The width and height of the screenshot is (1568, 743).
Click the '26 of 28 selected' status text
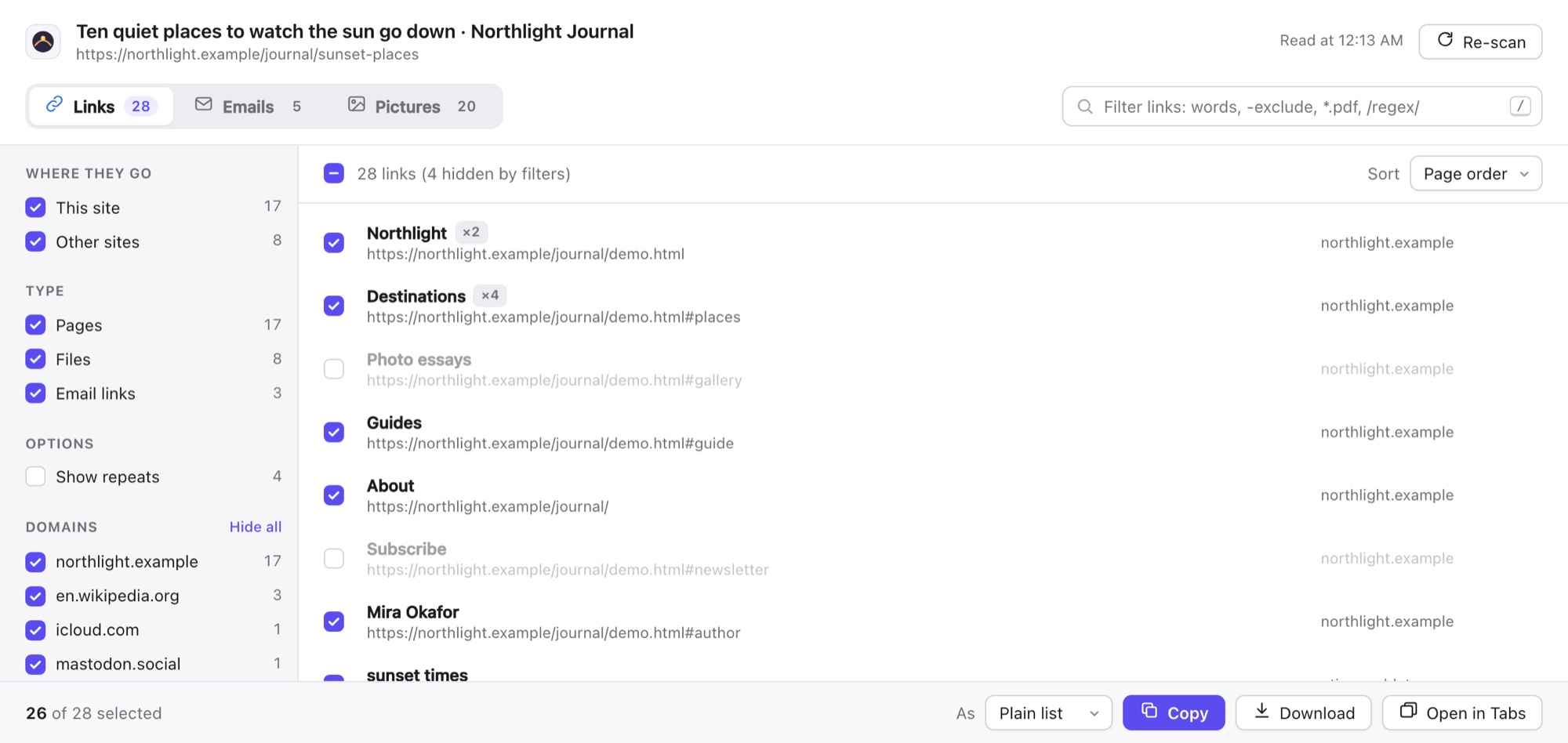click(x=94, y=713)
